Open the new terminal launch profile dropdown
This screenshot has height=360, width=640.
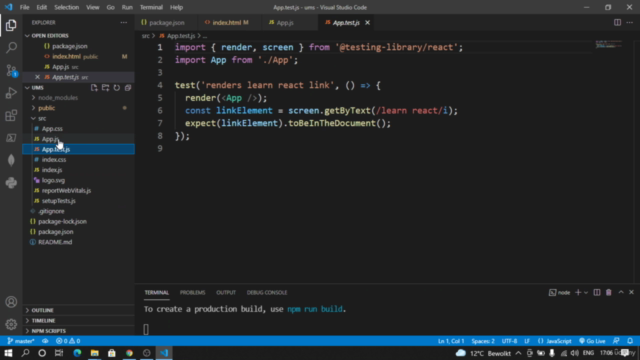[x=586, y=293]
